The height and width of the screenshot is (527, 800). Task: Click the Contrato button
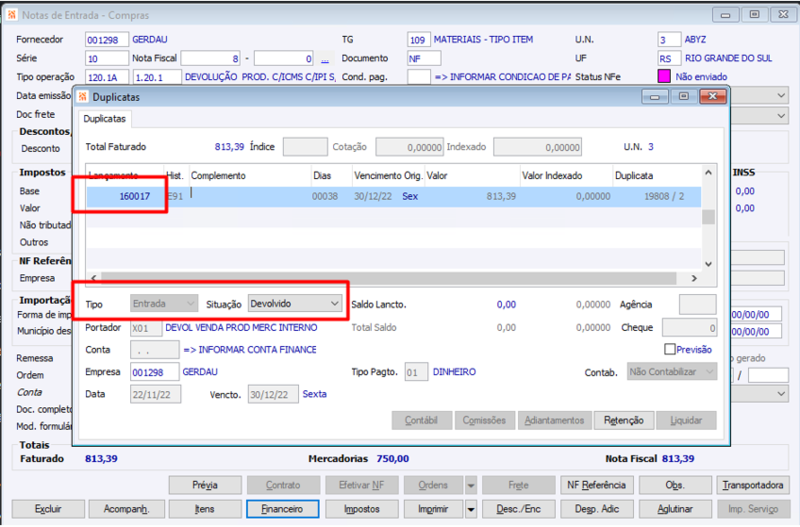pos(283,485)
